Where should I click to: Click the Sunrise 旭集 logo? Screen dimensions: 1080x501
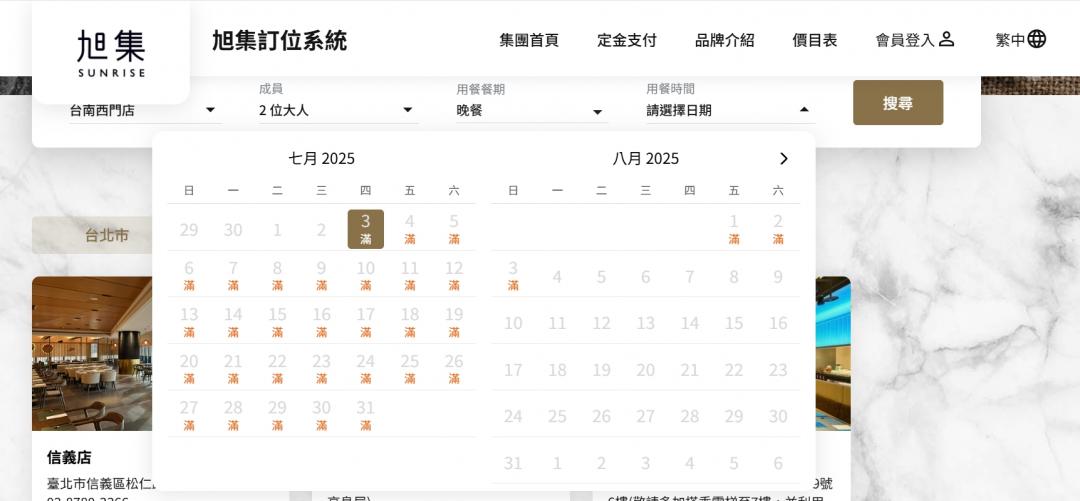(111, 53)
